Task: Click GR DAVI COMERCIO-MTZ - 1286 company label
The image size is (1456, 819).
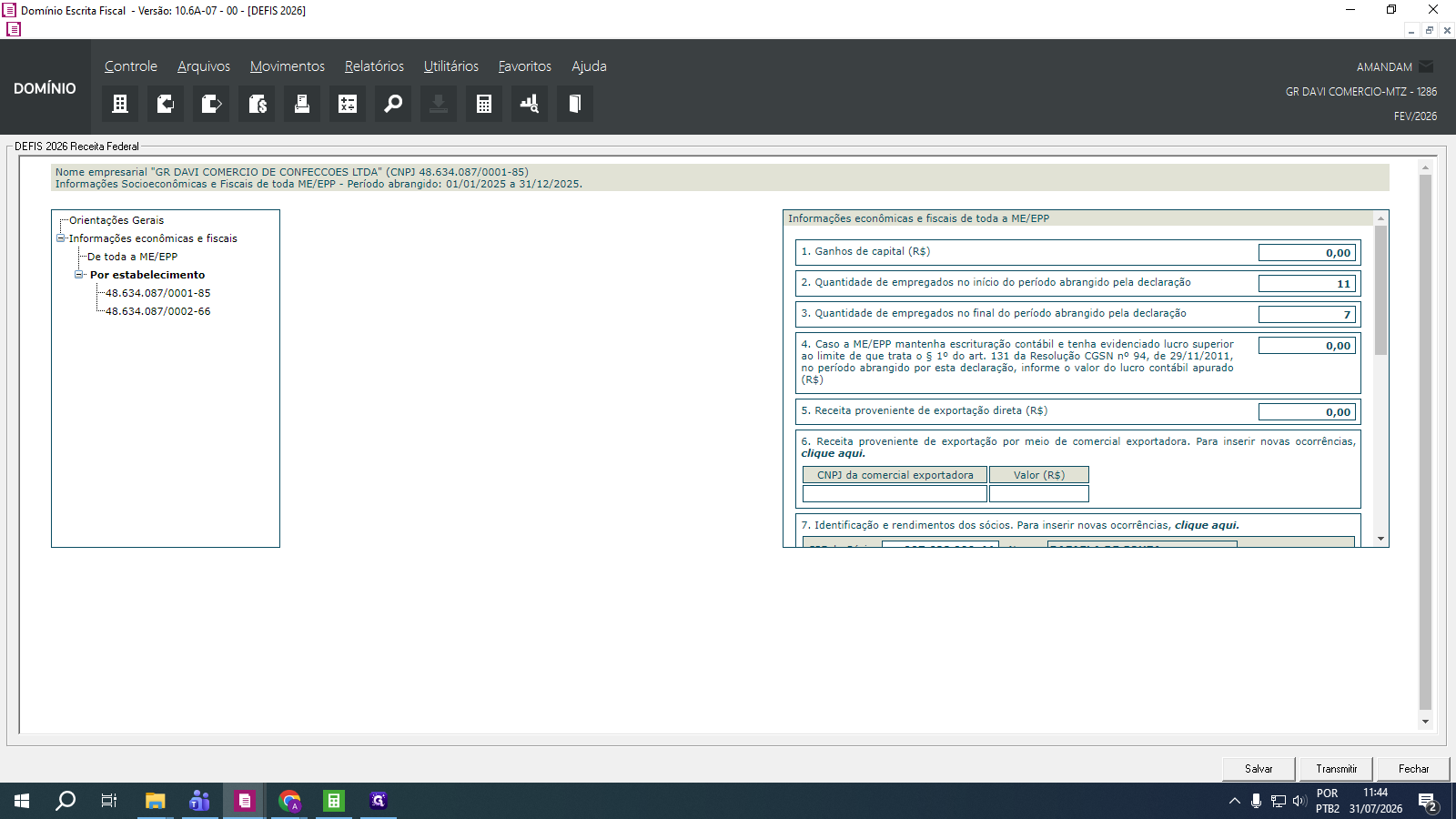Action: click(x=1361, y=92)
